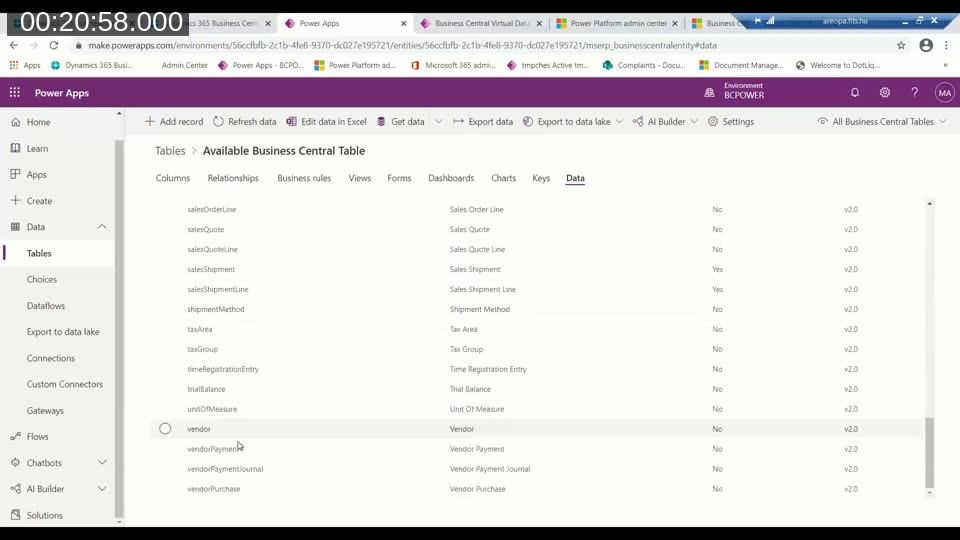Image resolution: width=960 pixels, height=540 pixels.
Task: Open the Welcome to DotLiq... bookmark
Action: (838, 65)
